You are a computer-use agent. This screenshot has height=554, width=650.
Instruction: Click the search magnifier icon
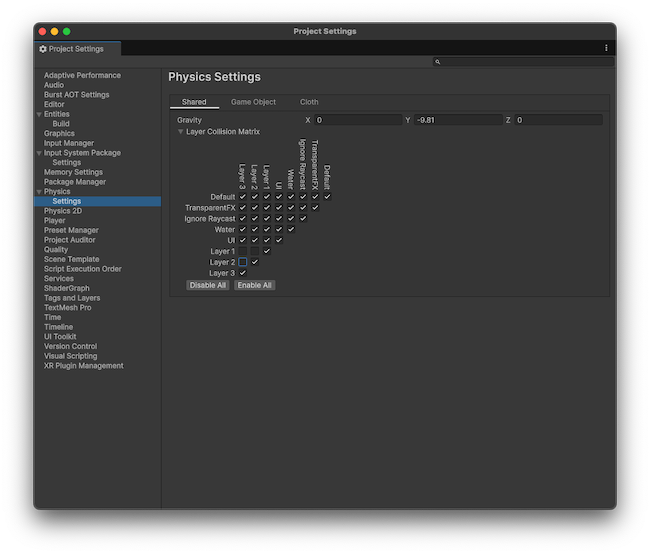pos(438,62)
